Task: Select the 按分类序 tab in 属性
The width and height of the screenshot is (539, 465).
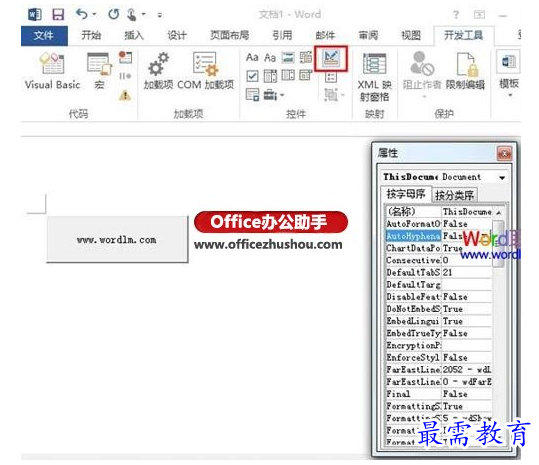Action: (x=454, y=195)
